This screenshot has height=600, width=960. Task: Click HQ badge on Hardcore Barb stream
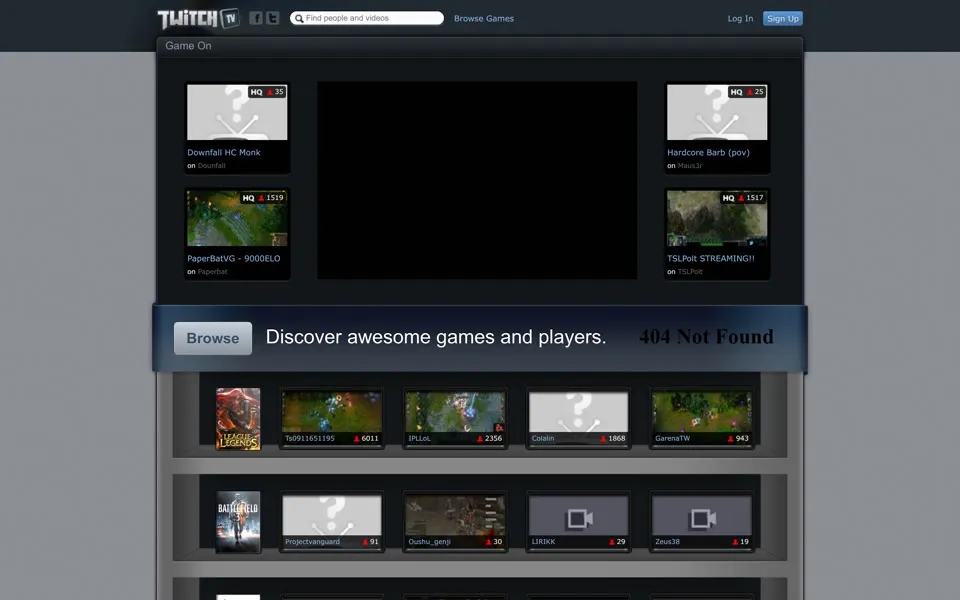737,92
